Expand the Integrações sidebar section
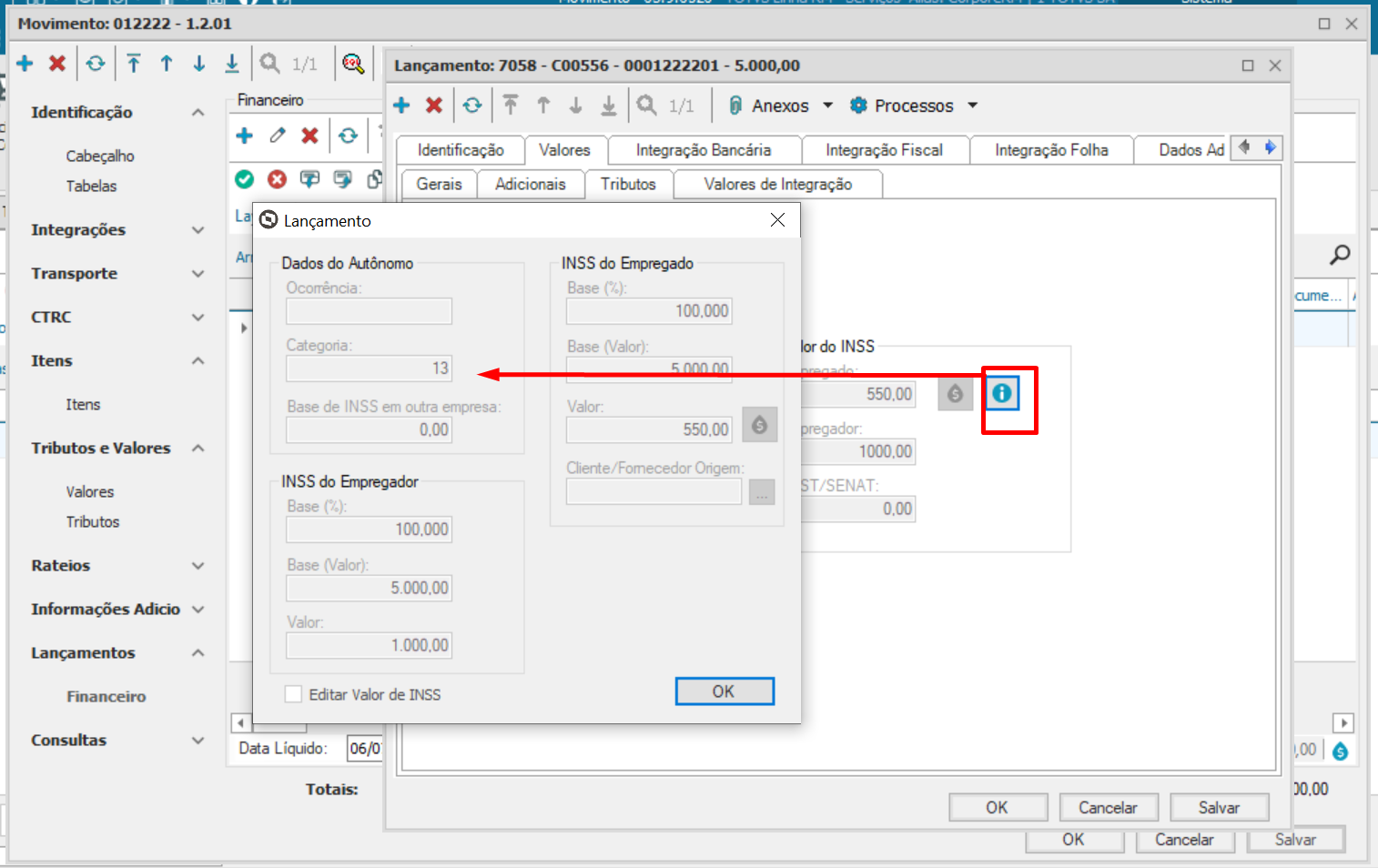The image size is (1378, 868). [198, 229]
